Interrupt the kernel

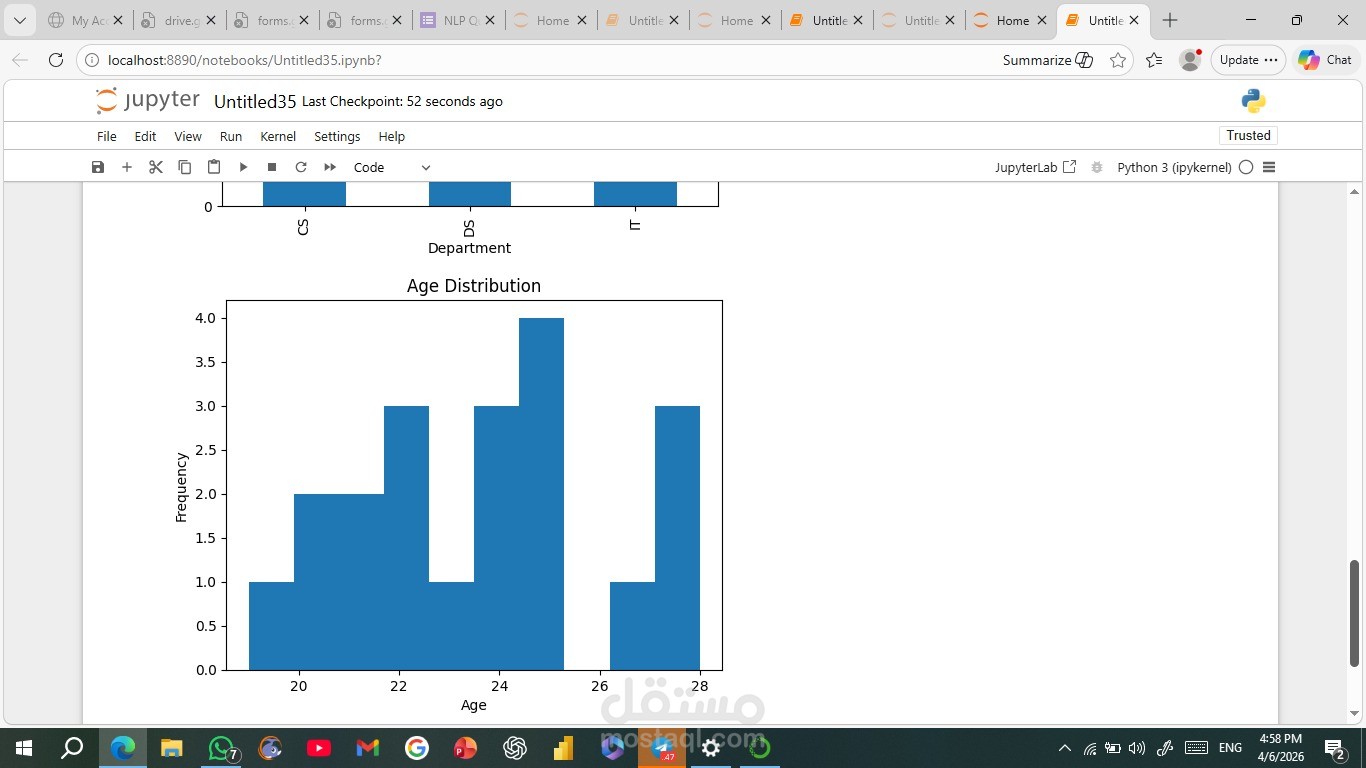[x=270, y=167]
